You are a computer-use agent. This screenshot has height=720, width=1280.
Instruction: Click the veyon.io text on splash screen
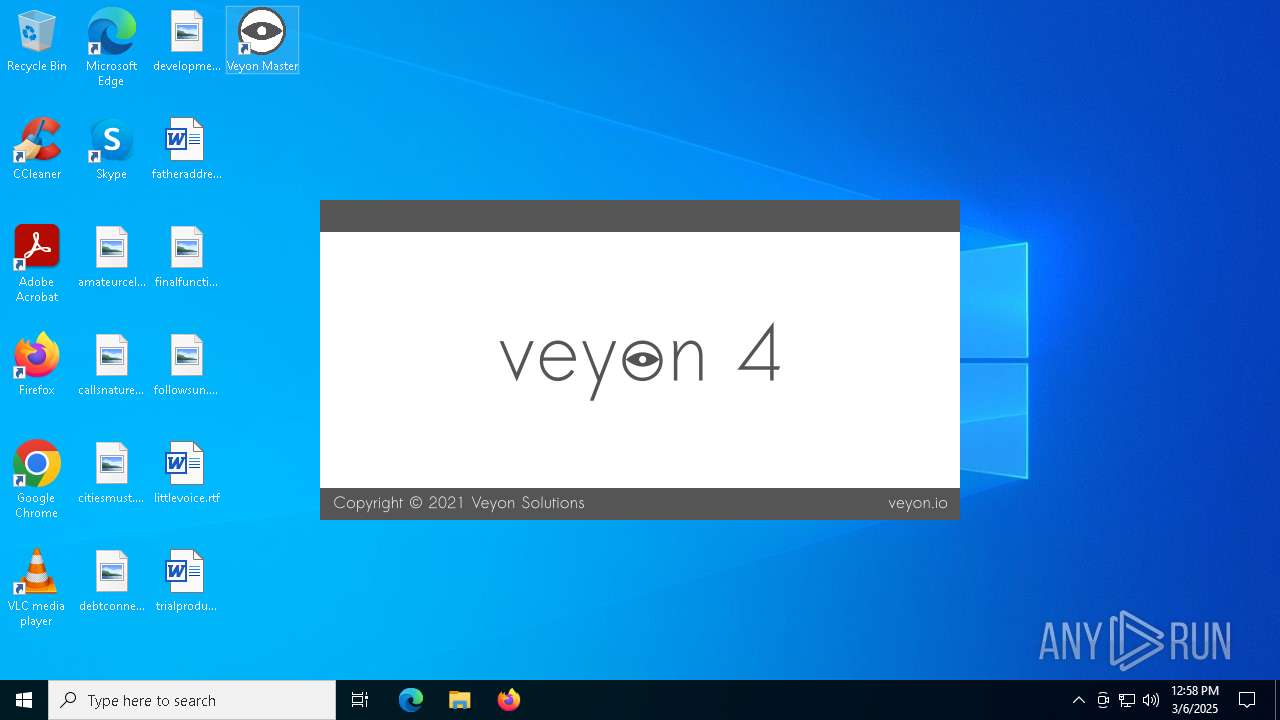point(918,503)
